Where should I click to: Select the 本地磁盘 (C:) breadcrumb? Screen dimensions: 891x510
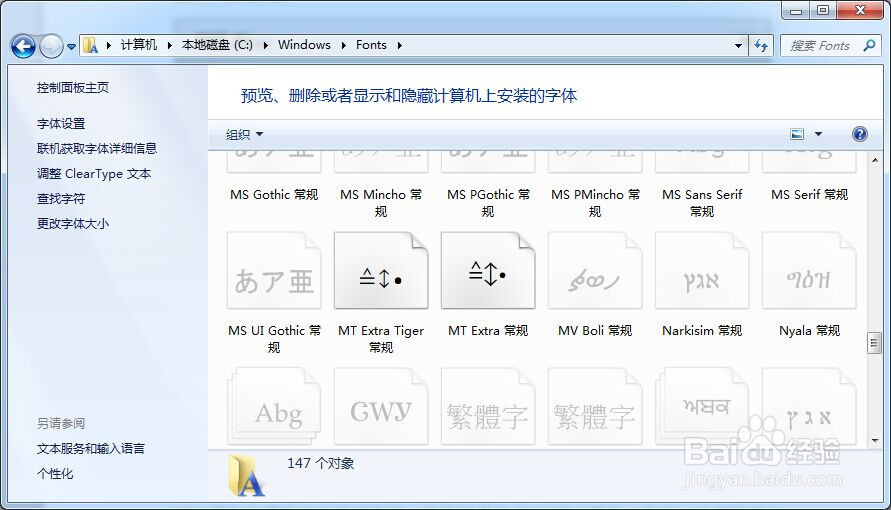(217, 45)
